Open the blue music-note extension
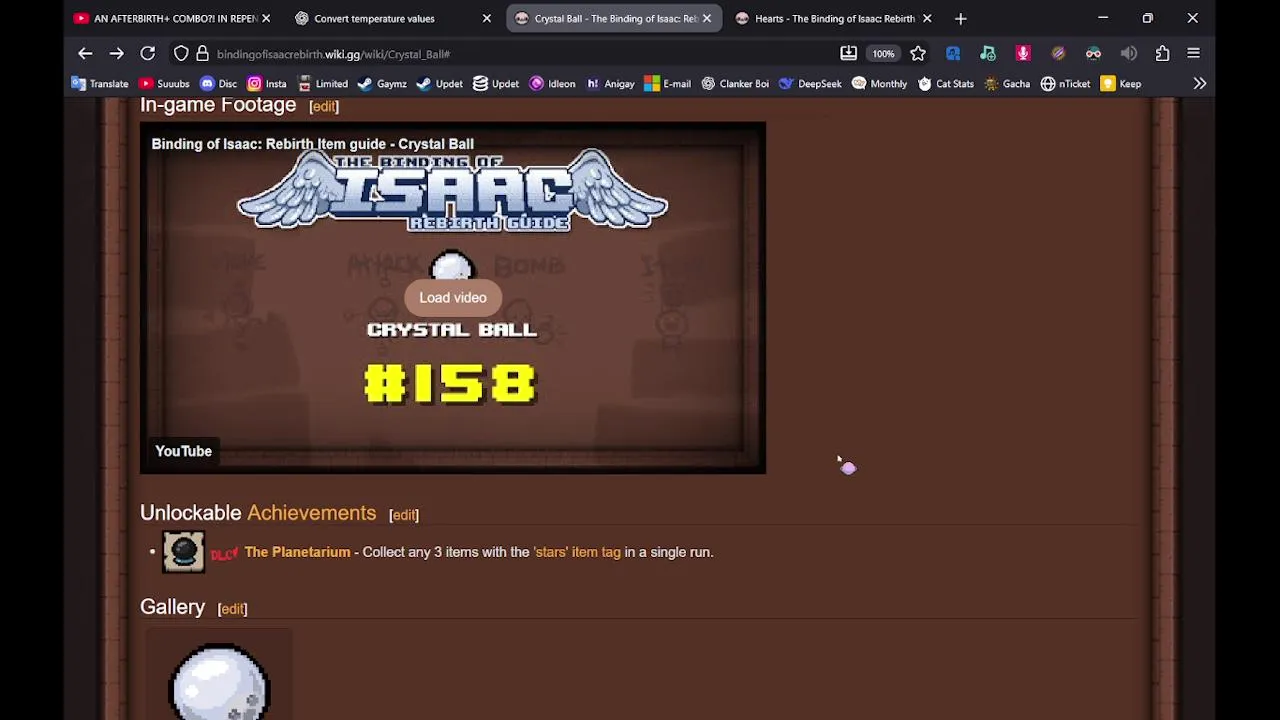The width and height of the screenshot is (1280, 720). point(953,53)
